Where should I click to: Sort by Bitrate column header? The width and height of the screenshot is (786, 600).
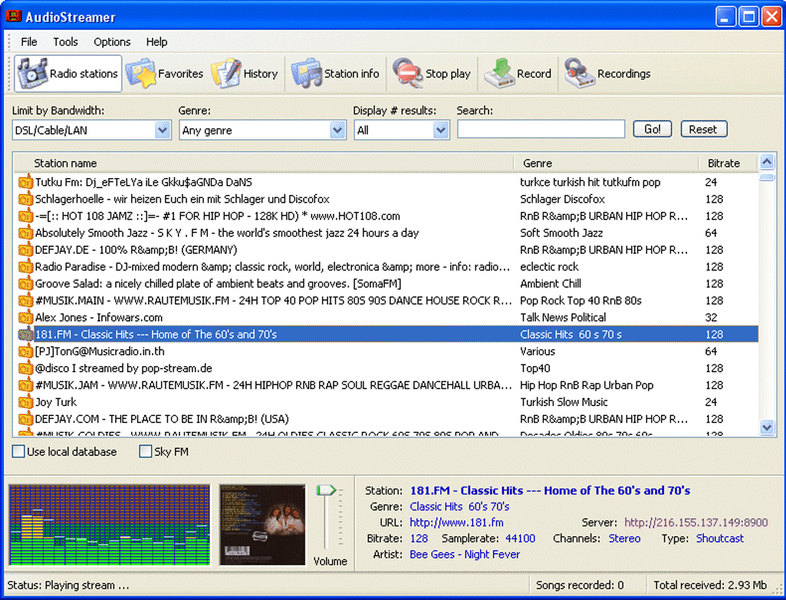[728, 163]
